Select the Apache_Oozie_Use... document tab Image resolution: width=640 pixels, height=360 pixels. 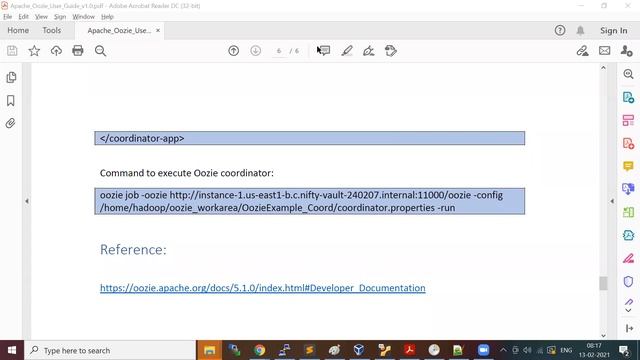click(119, 31)
